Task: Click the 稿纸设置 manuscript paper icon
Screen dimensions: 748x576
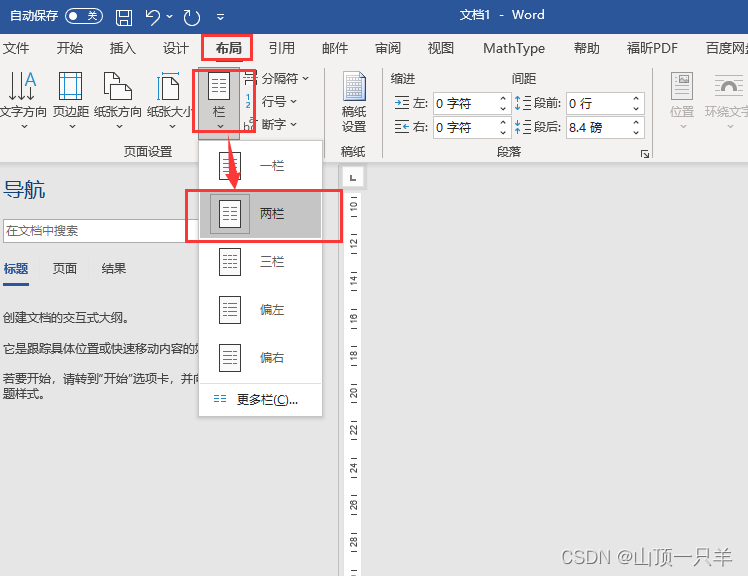Action: 354,86
